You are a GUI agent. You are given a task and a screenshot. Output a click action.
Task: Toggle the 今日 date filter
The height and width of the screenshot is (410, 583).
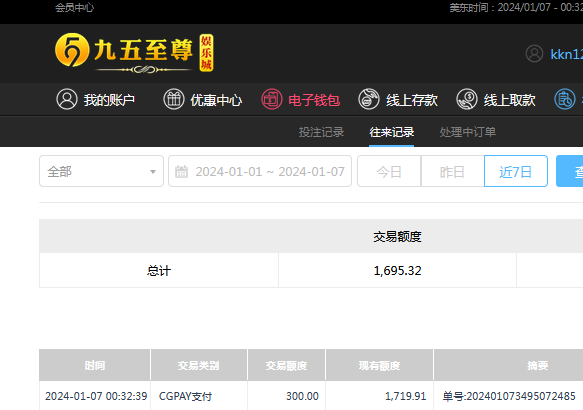click(389, 171)
